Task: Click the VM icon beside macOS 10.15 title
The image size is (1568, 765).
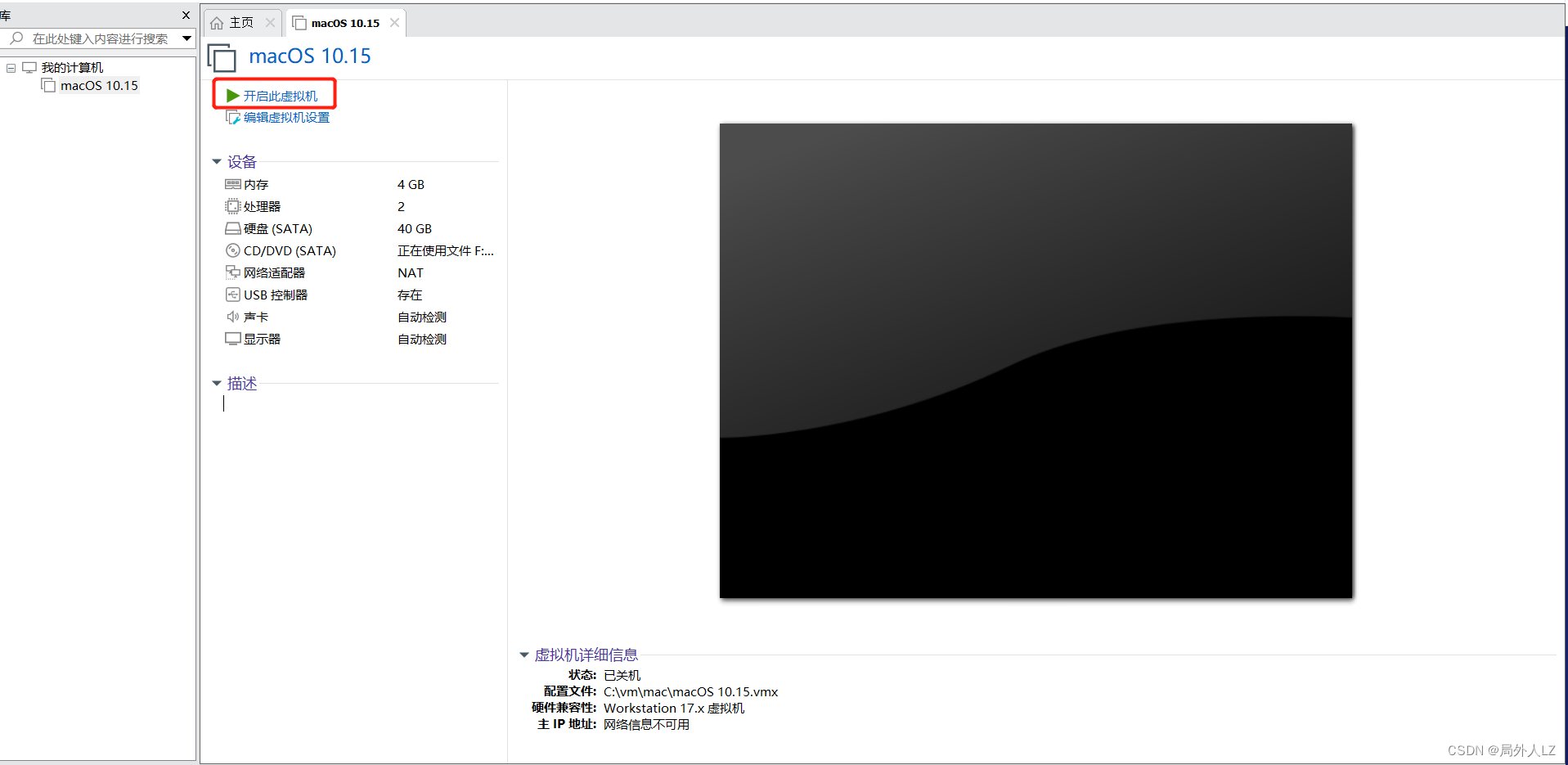Action: click(x=222, y=58)
